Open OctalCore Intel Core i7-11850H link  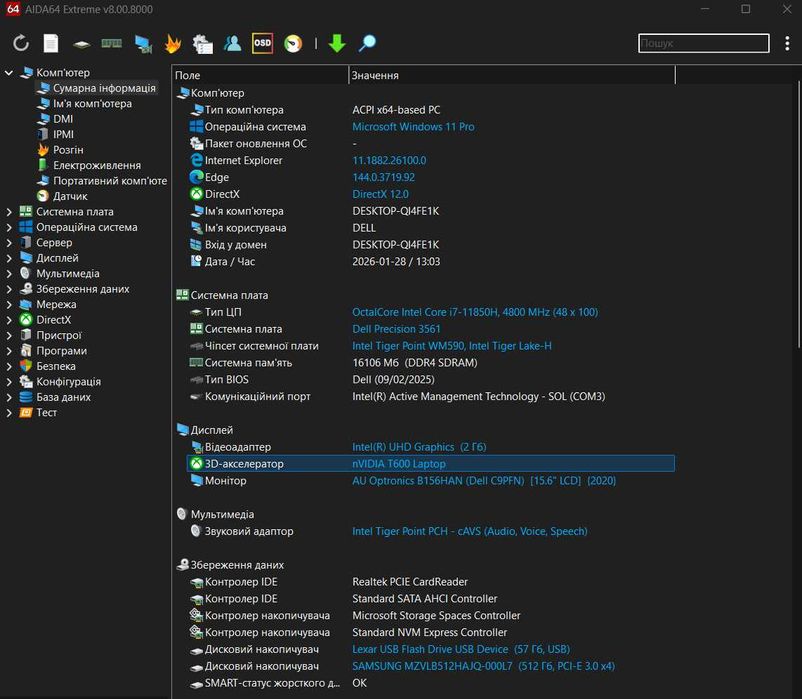click(475, 312)
